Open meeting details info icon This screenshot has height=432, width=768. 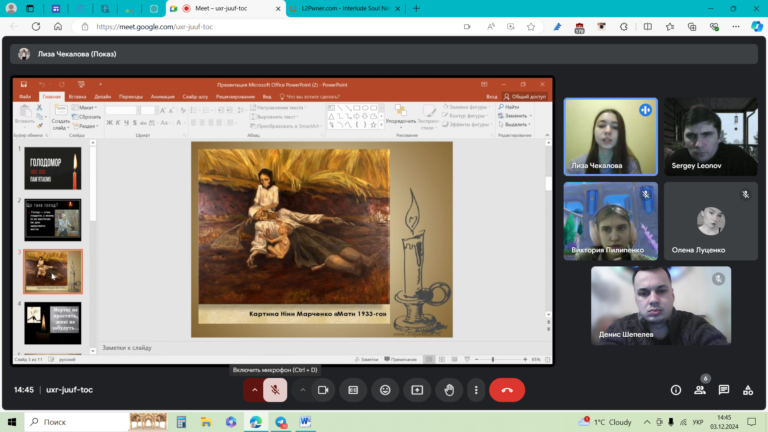coord(676,390)
